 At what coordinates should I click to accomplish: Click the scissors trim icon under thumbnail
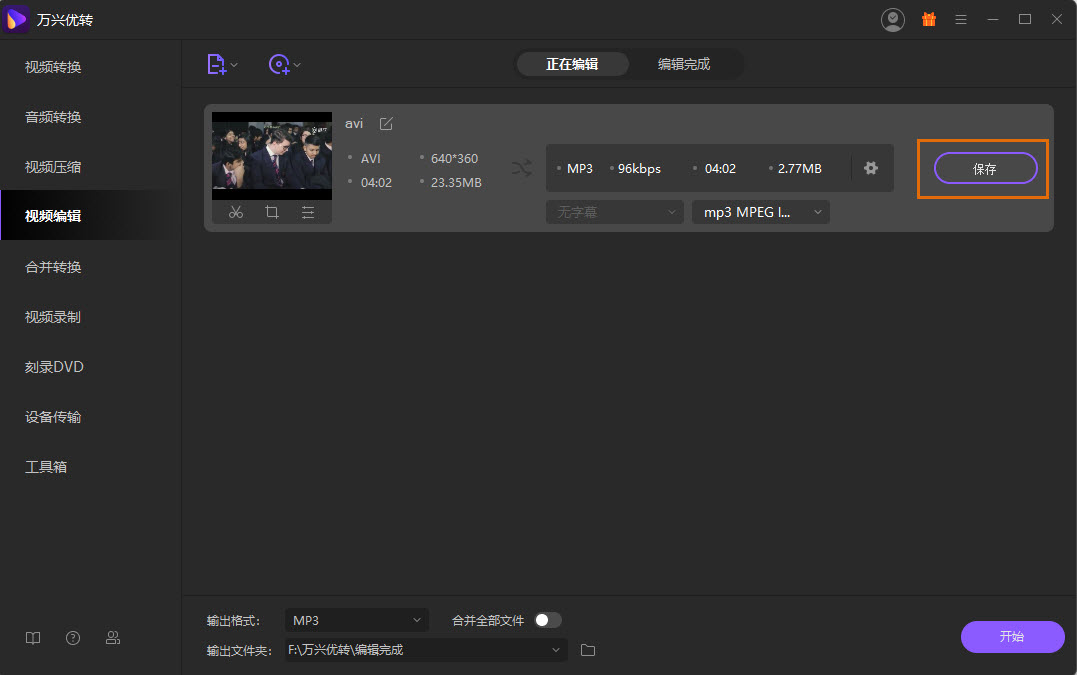click(236, 212)
